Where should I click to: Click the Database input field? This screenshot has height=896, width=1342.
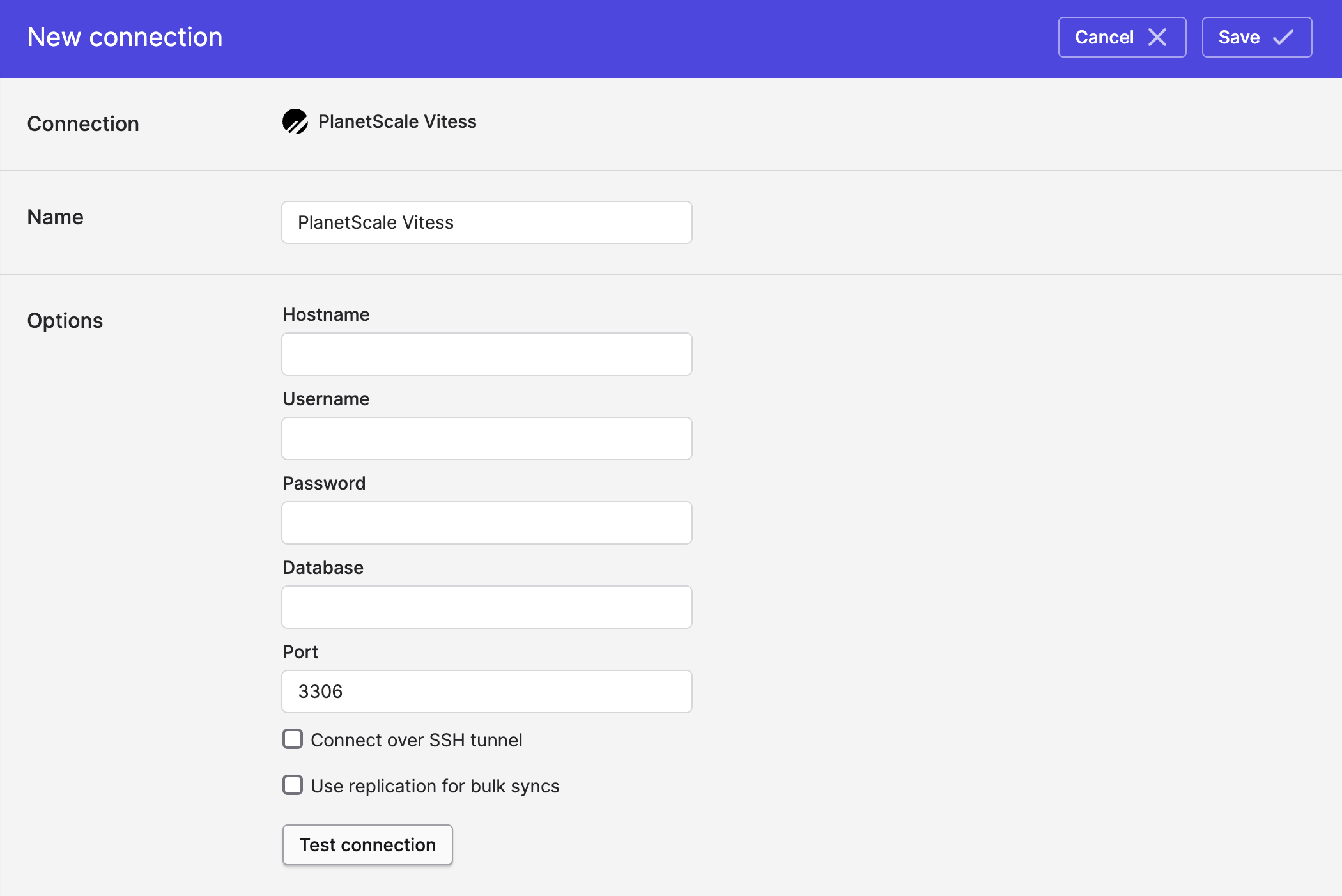[487, 607]
